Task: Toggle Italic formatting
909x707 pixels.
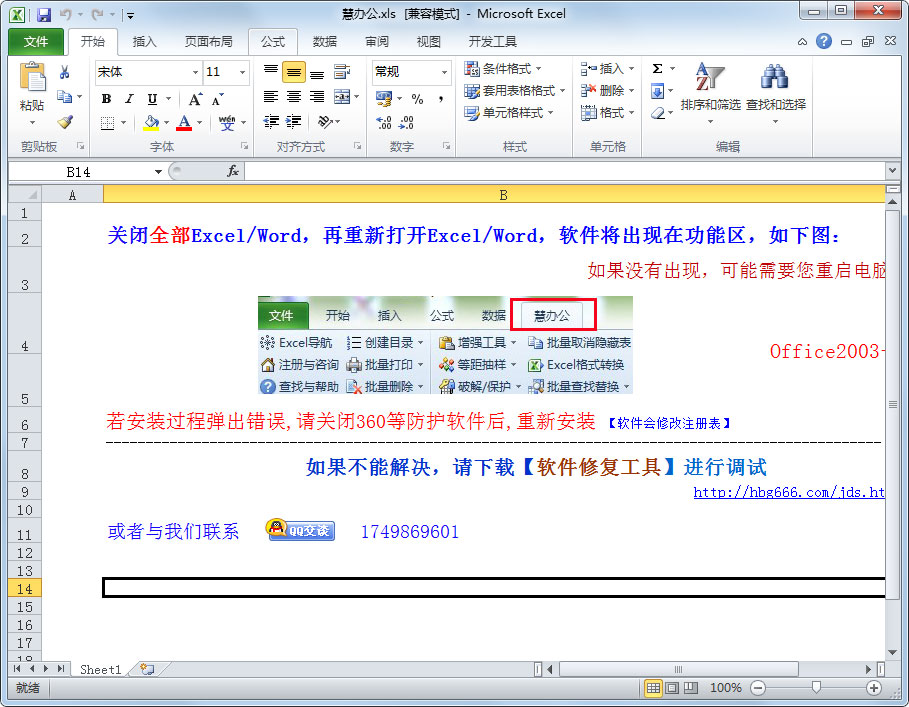Action: [129, 99]
